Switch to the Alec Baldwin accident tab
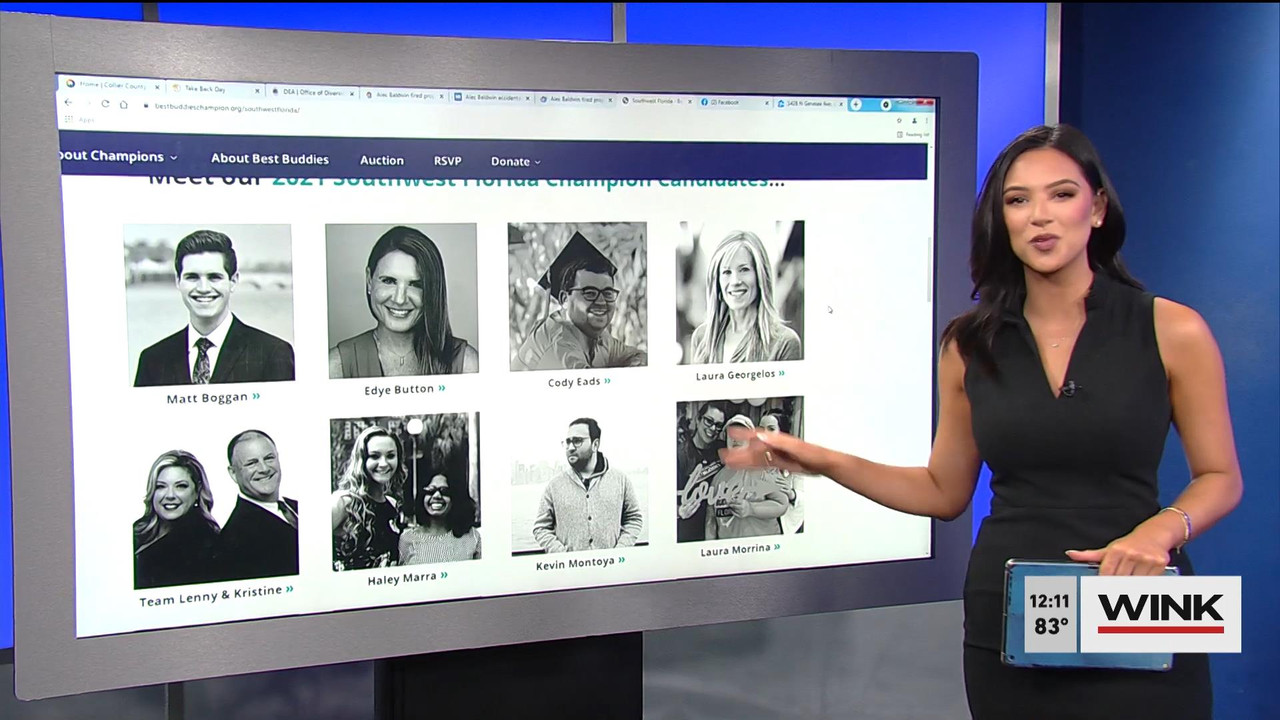This screenshot has width=1280, height=720. [493, 97]
